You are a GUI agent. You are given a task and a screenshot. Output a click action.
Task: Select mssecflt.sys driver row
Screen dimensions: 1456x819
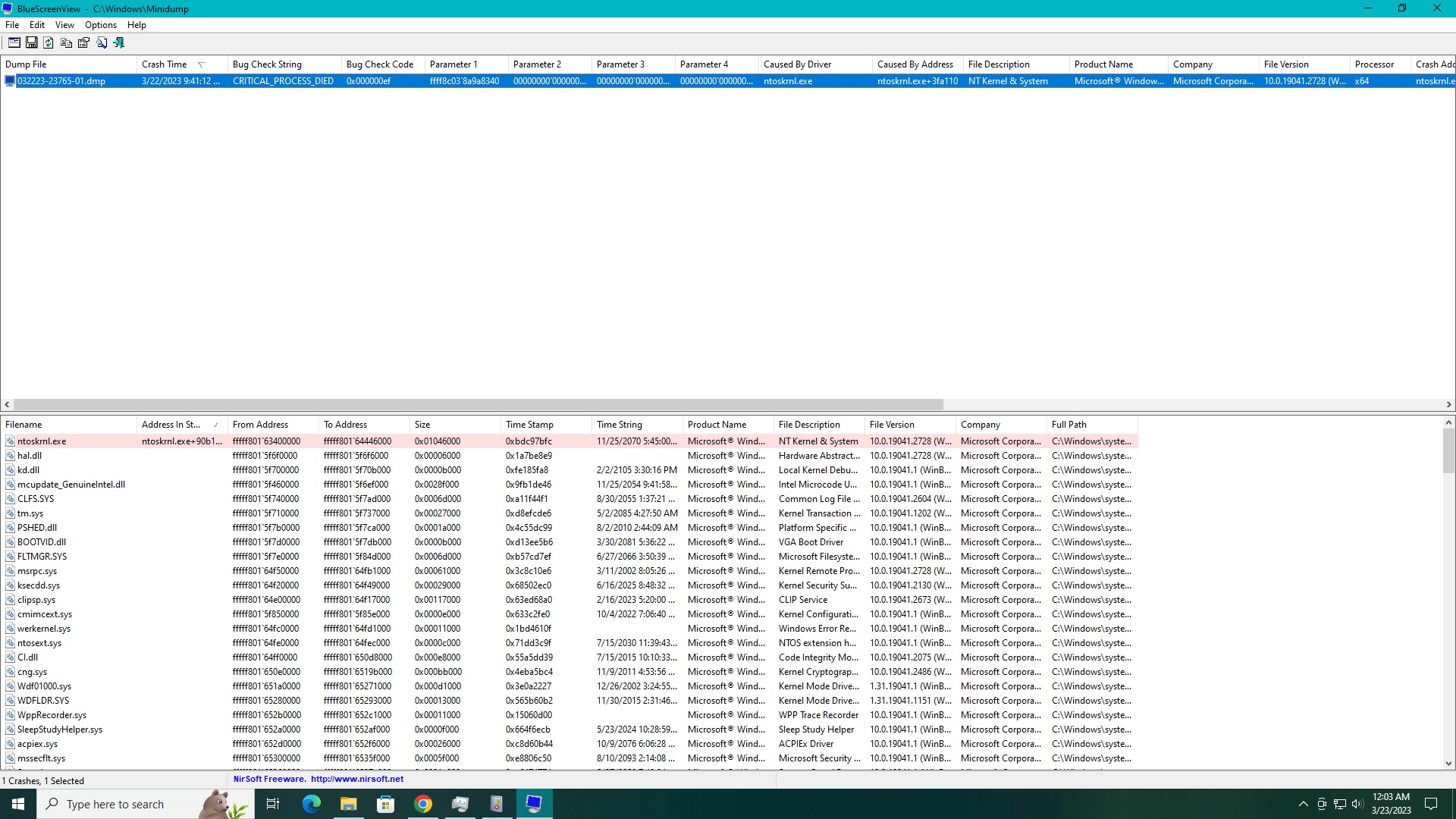[569, 758]
